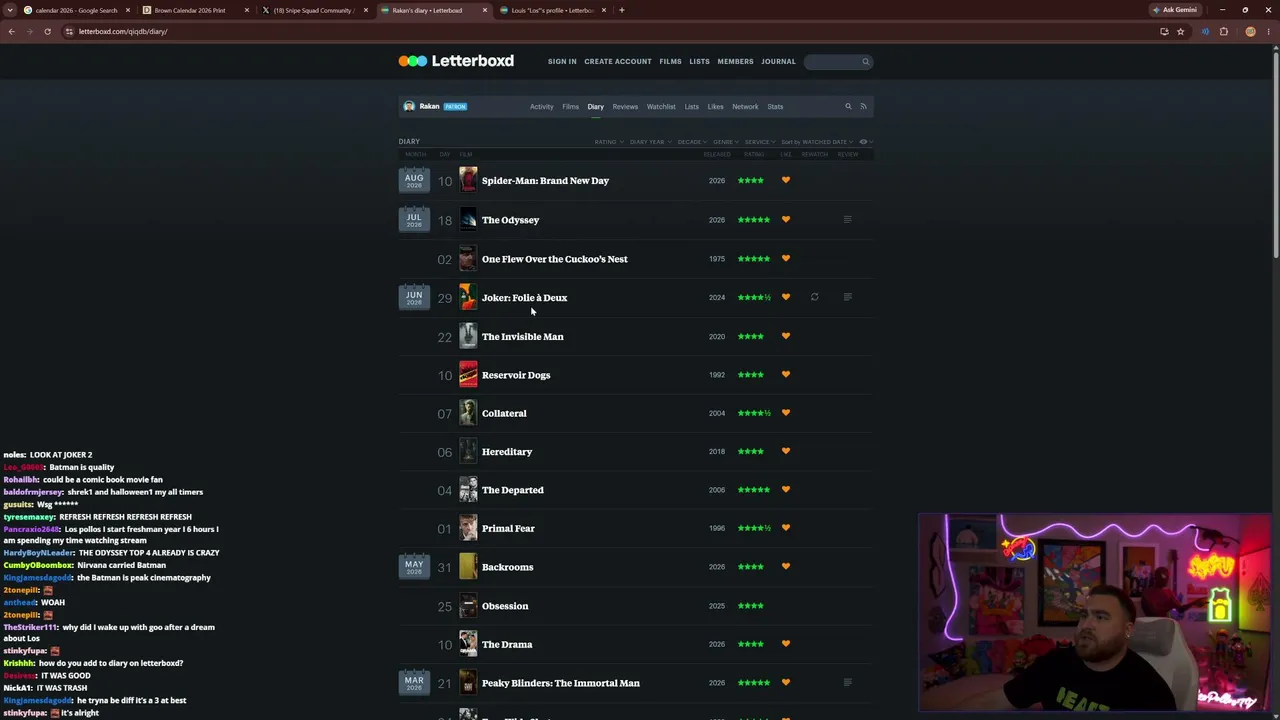Switch to the Stats profile tab
1280x720 pixels.
point(775,106)
